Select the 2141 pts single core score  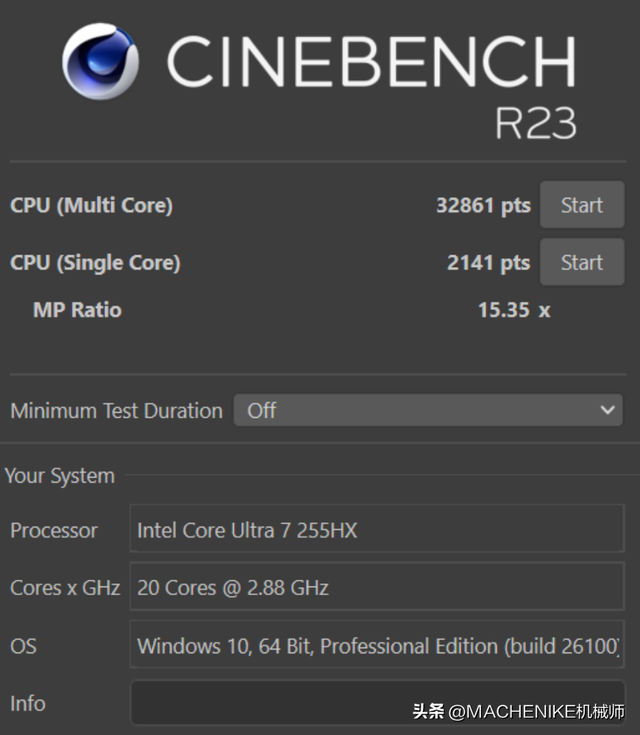[489, 262]
